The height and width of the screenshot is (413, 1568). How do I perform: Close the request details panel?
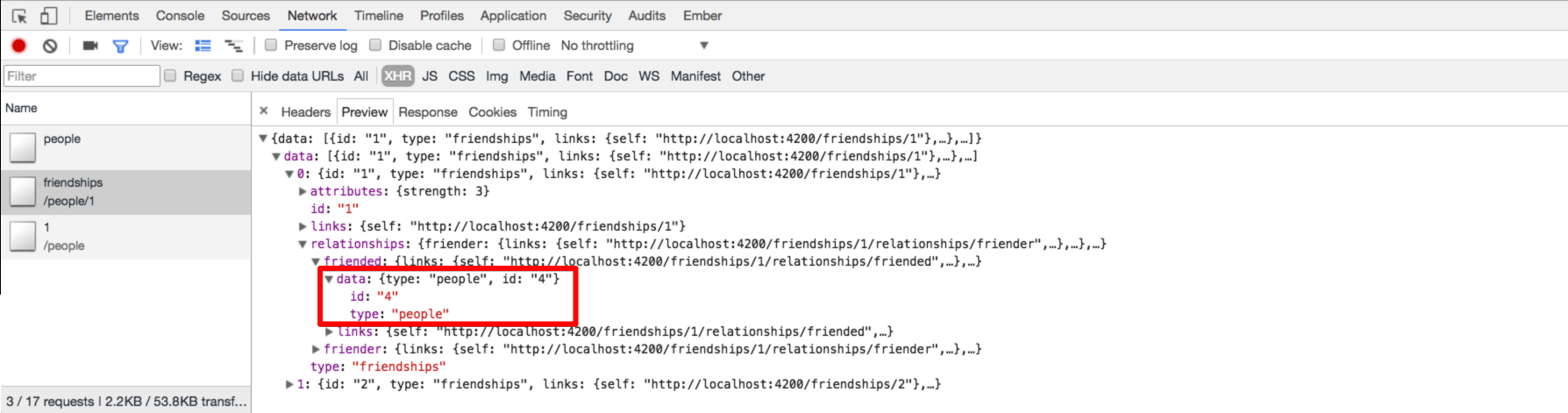click(x=264, y=111)
